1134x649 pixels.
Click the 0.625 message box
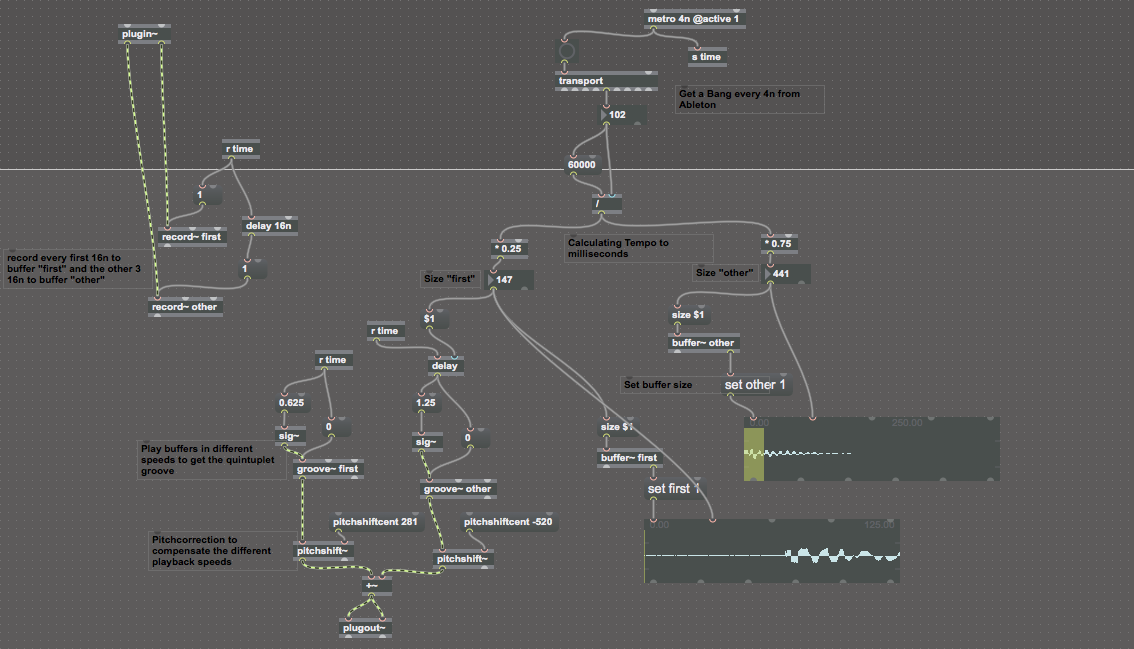[x=292, y=403]
